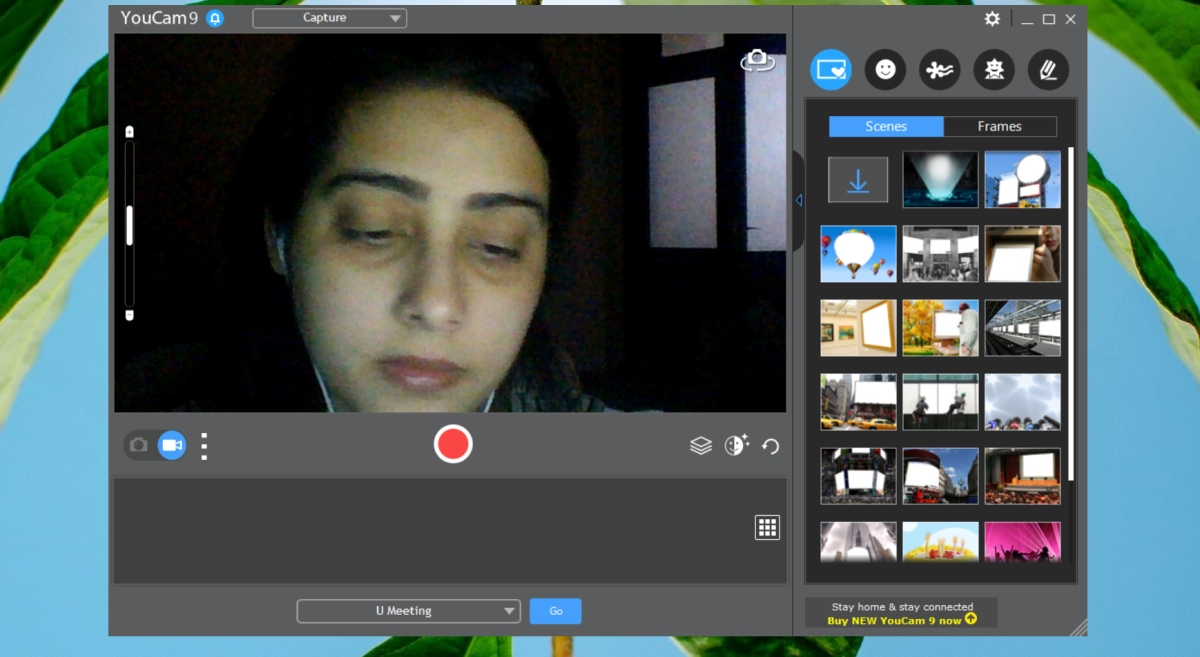Switch to the Scenes tab

(x=886, y=126)
